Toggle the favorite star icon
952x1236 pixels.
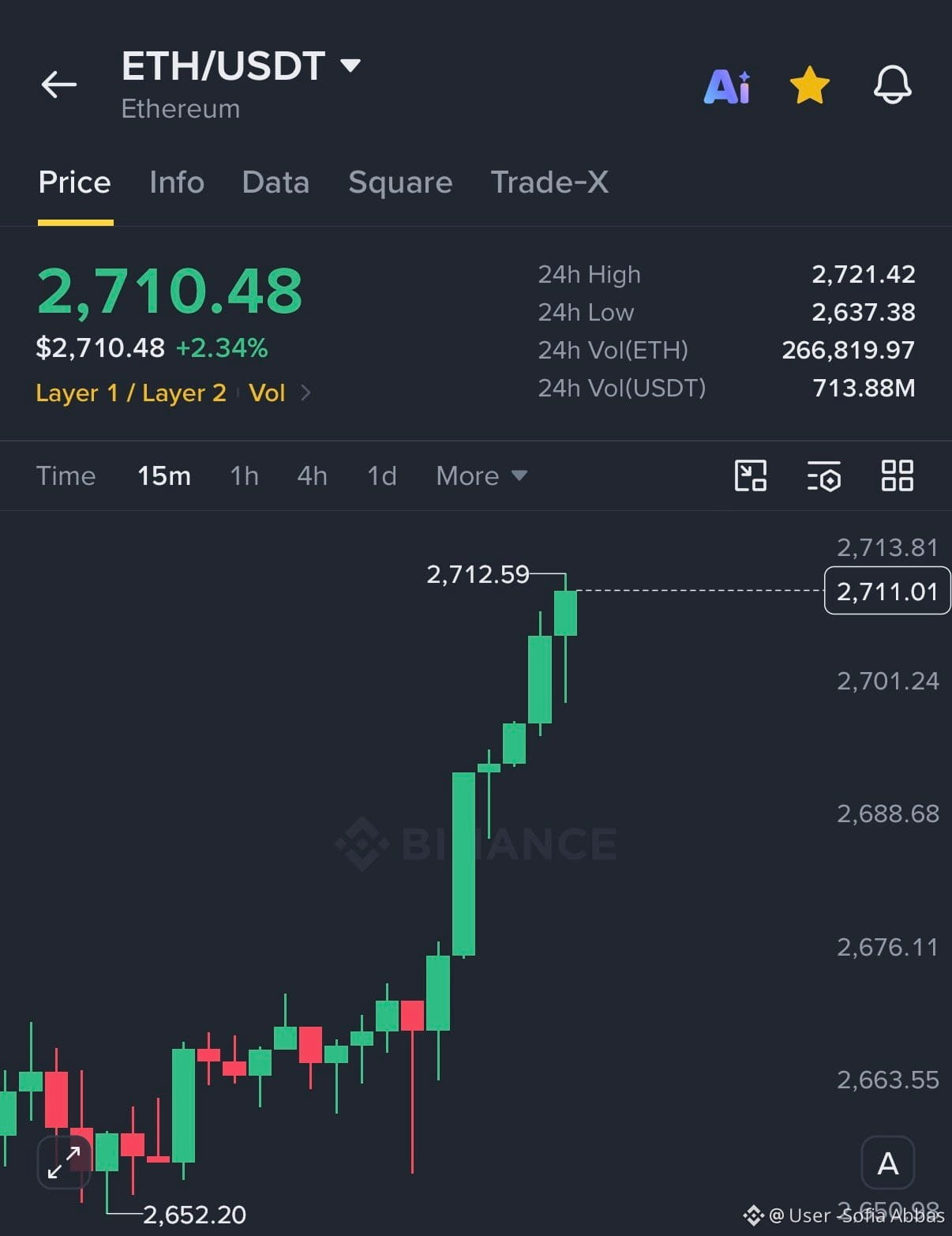point(810,85)
